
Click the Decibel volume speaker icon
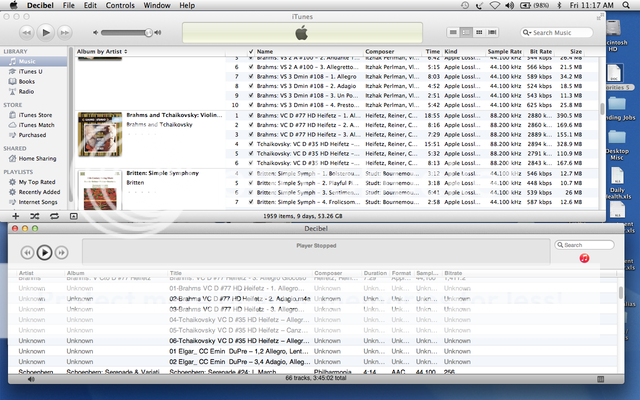click(x=31, y=379)
